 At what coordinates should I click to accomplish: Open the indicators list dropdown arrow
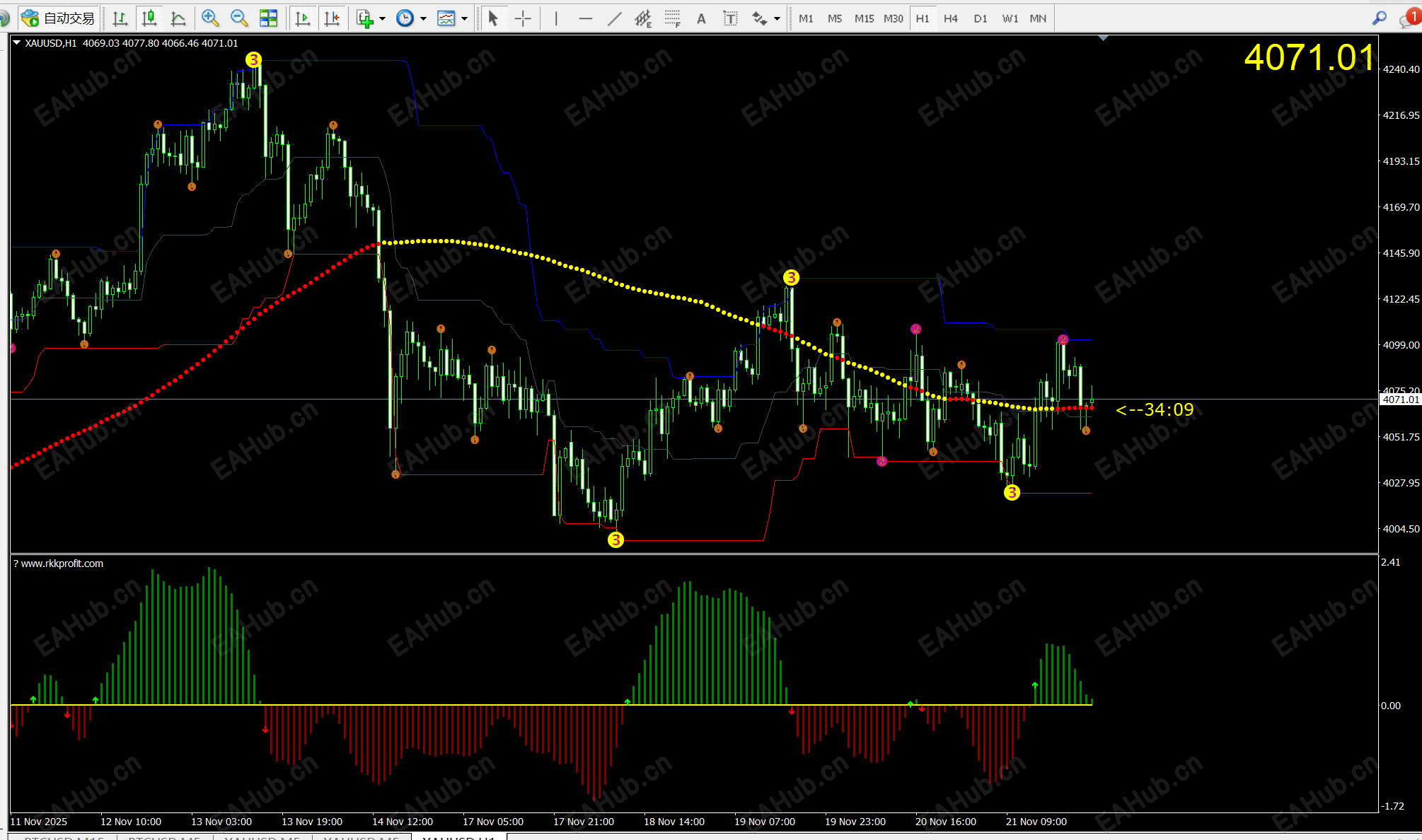click(x=383, y=18)
